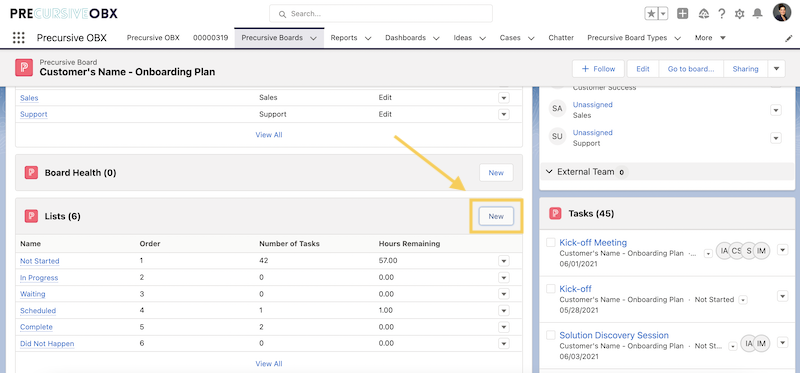This screenshot has width=800, height=373.
Task: Click New in the Lists section
Action: click(496, 216)
